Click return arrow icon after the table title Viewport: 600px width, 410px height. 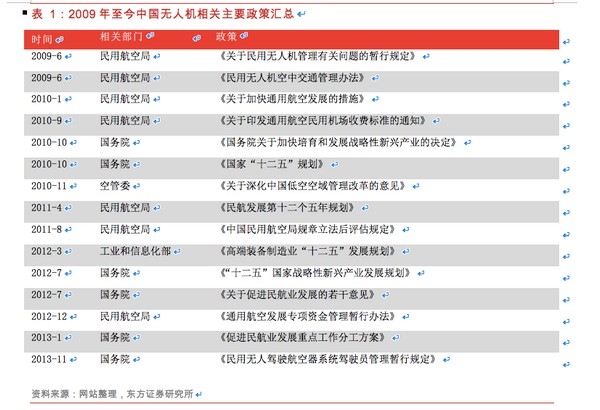click(301, 15)
